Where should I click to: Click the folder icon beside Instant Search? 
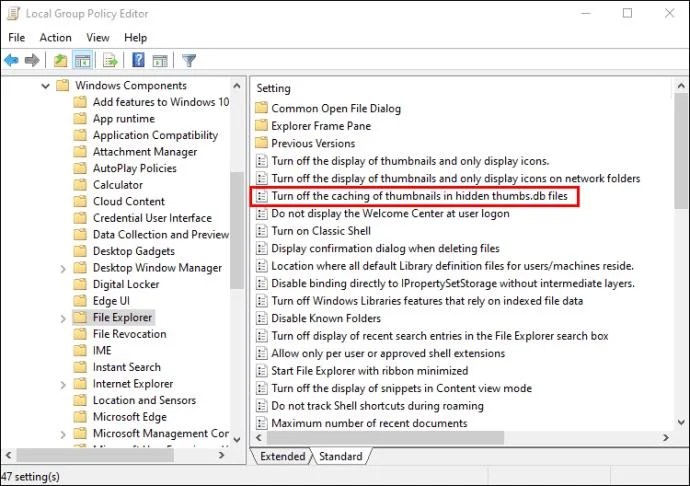[80, 367]
